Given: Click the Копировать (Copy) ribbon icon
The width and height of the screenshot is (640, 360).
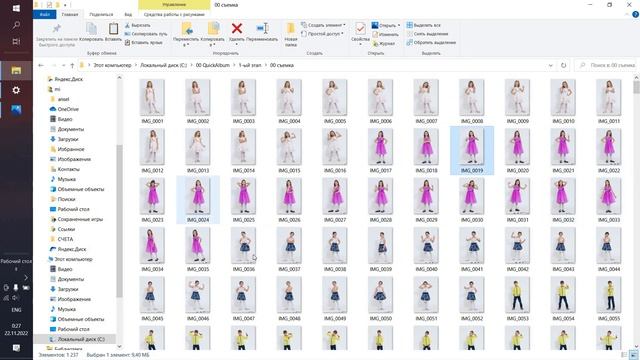Looking at the screenshot, I should [x=91, y=29].
